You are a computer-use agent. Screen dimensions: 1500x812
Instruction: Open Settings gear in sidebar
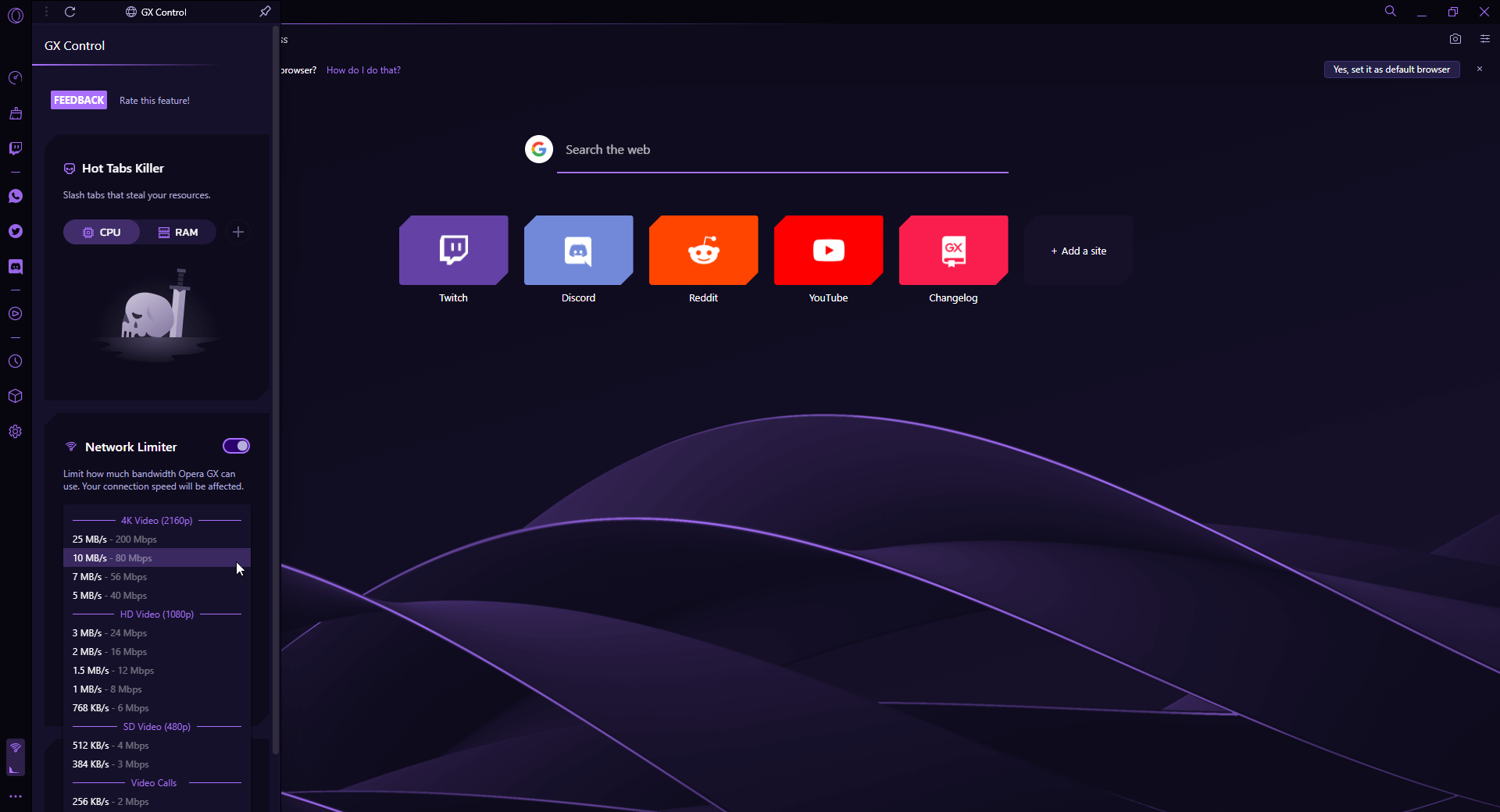16,432
